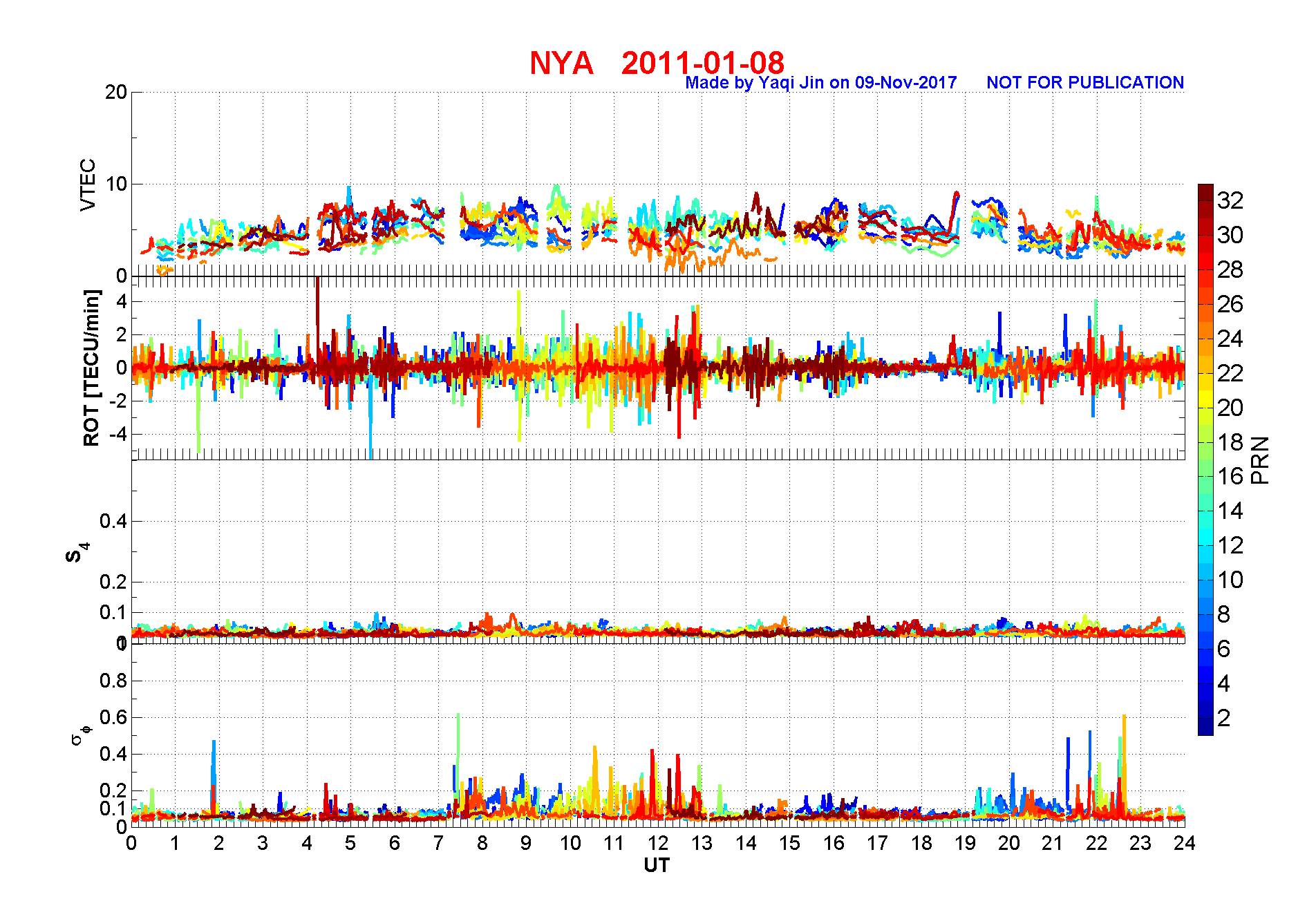Click the VTEC y-axis label
Image resolution: width=1316 pixels, height=919 pixels.
coord(88,184)
